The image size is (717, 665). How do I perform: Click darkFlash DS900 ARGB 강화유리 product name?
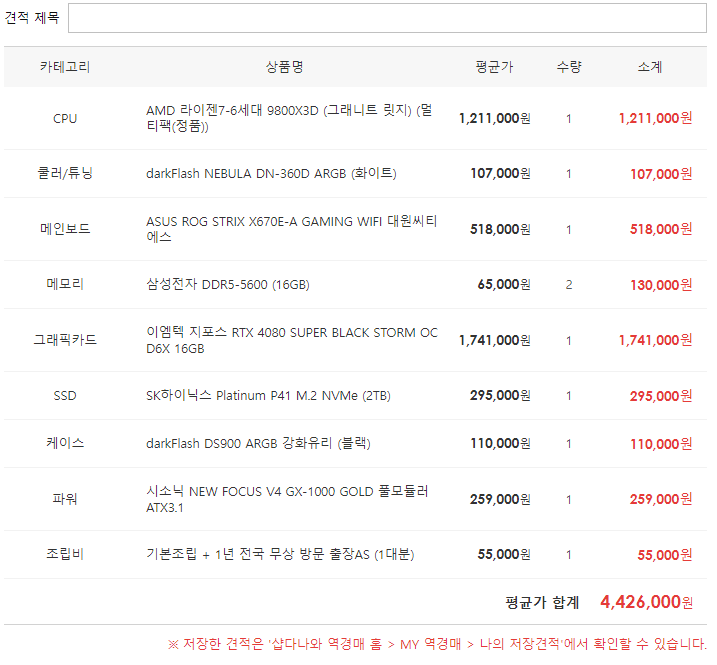[x=258, y=443]
